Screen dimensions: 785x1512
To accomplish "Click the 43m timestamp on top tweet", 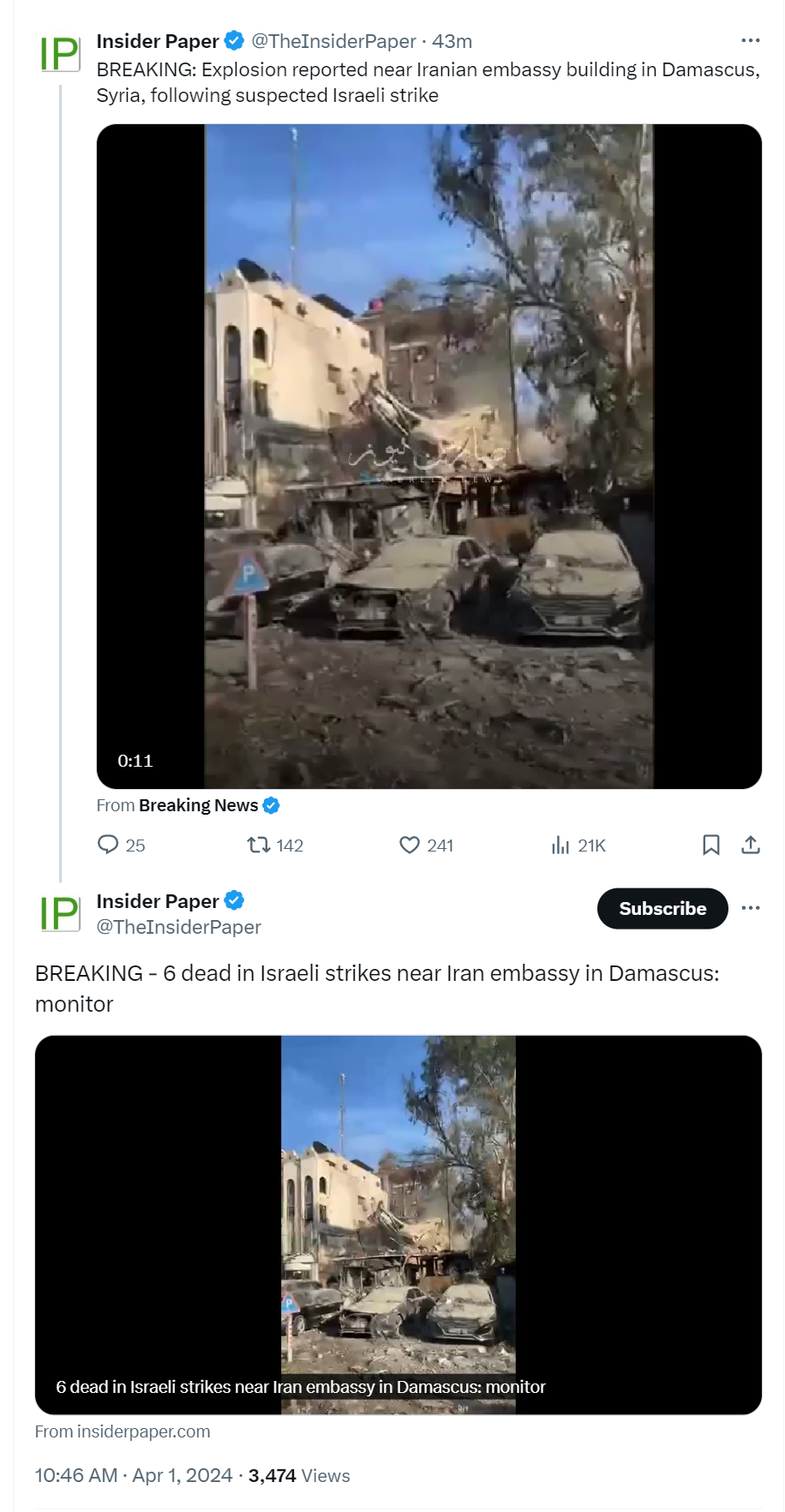I will (452, 41).
